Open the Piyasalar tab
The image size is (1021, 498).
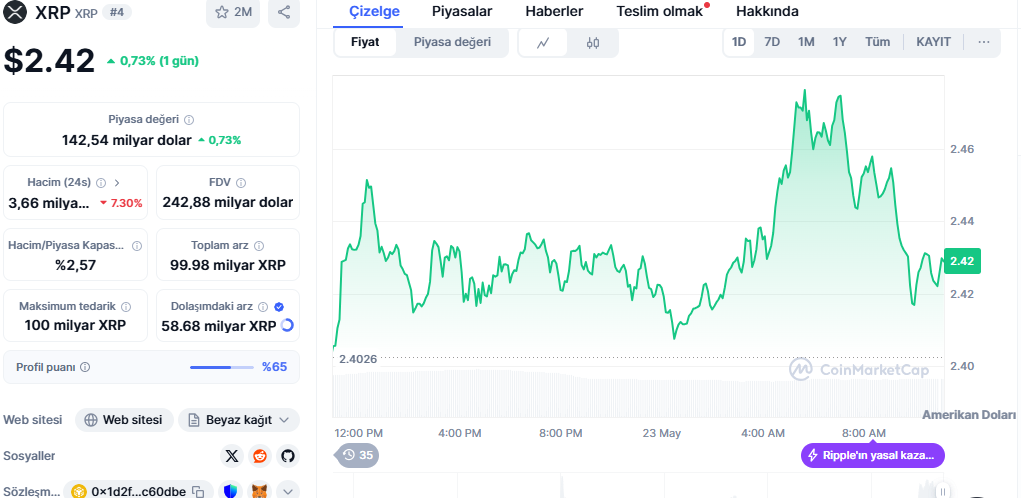462,11
